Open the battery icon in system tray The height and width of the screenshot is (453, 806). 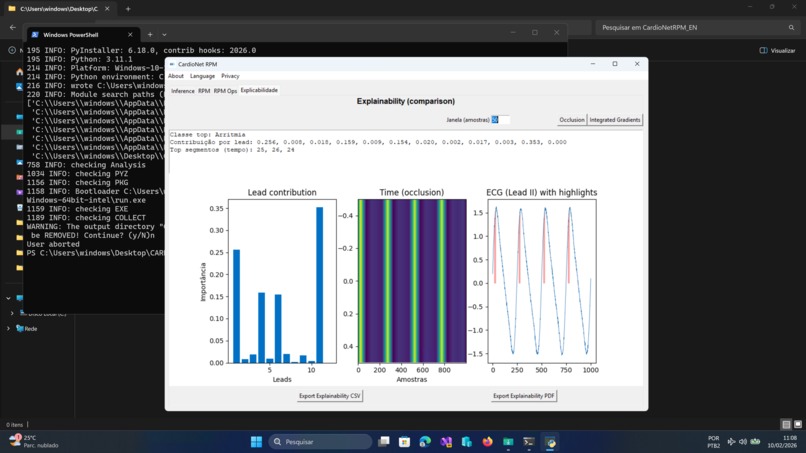[x=755, y=442]
